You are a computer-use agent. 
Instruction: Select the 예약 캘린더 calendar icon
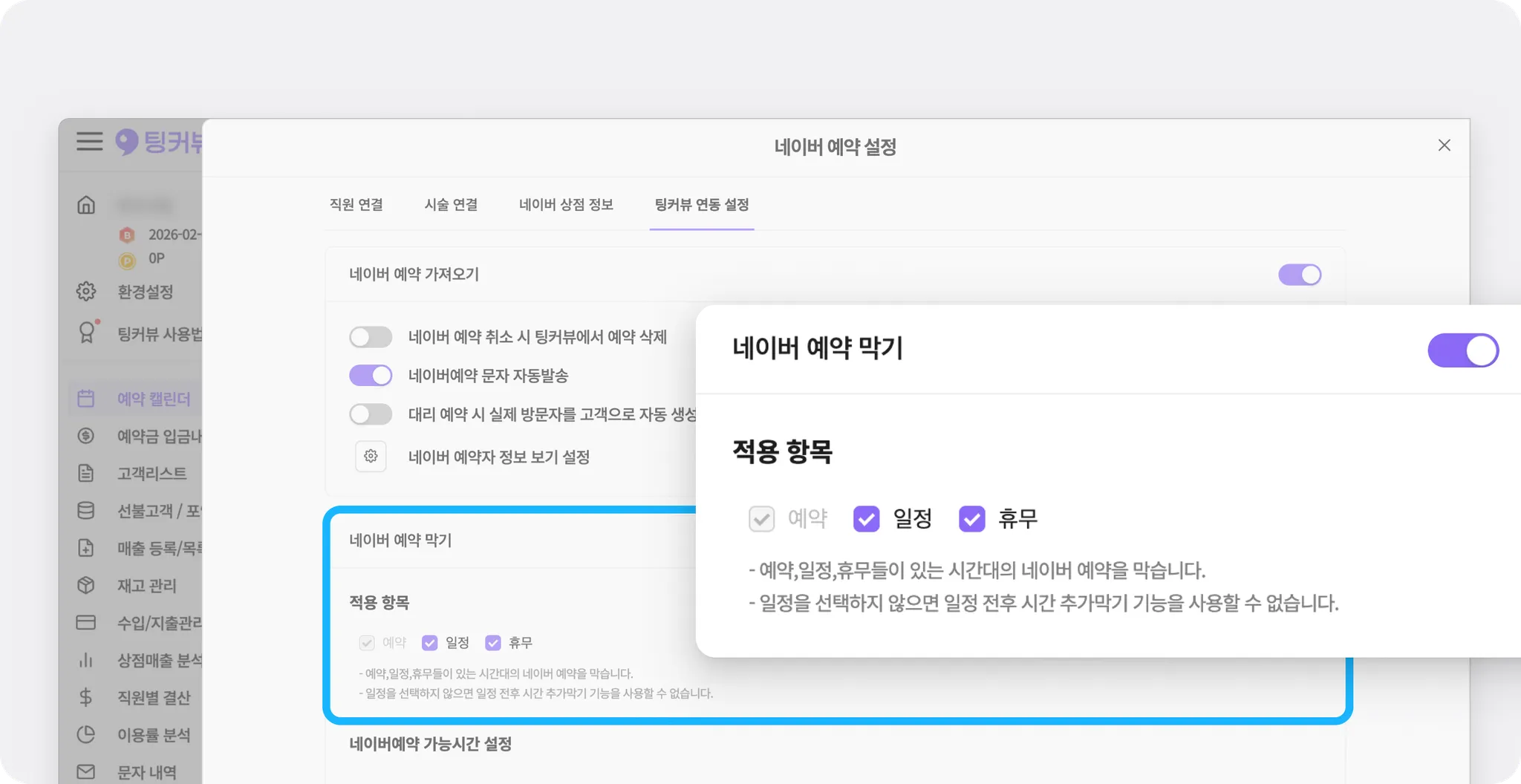[86, 399]
